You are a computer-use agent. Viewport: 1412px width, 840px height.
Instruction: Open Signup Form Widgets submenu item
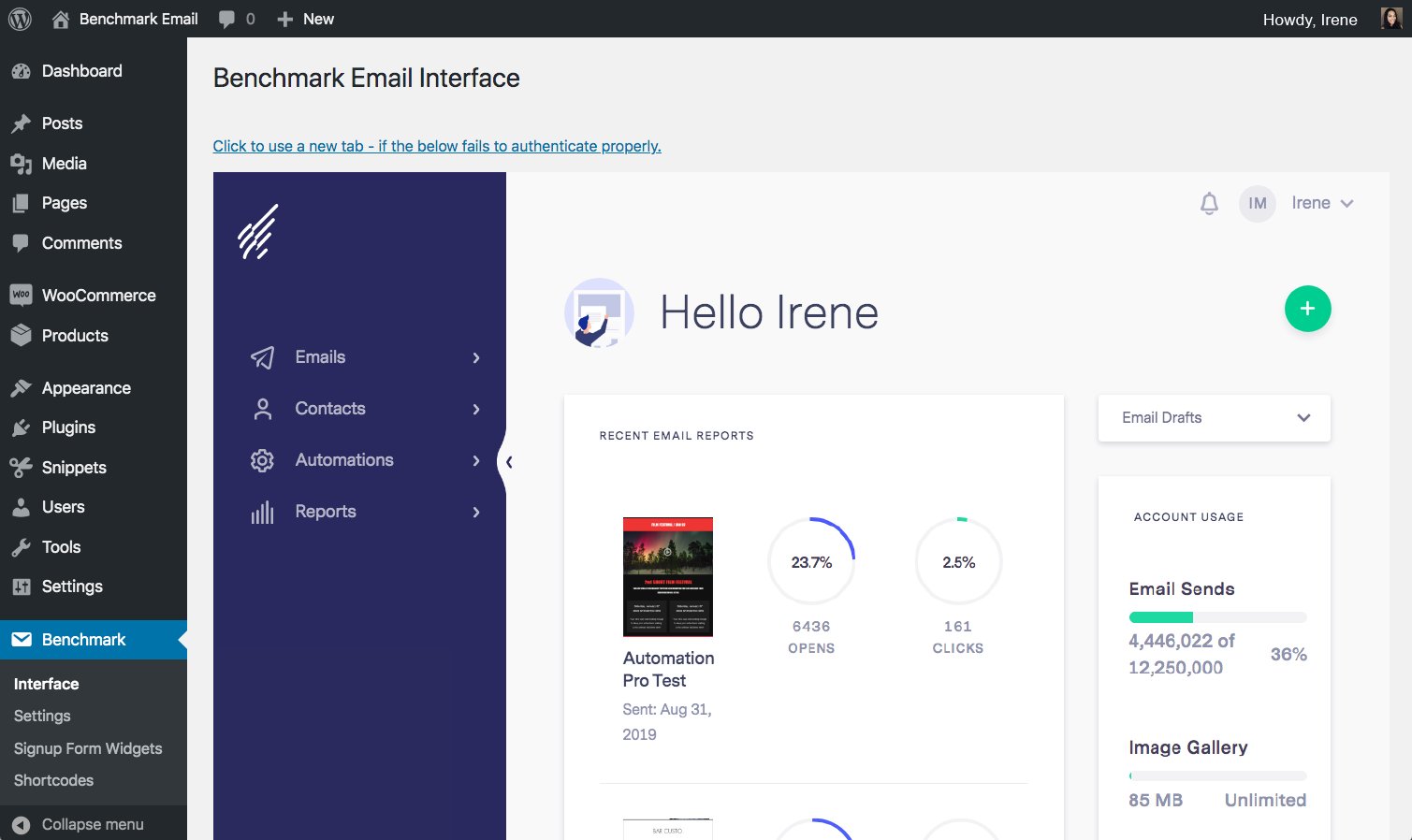point(88,748)
